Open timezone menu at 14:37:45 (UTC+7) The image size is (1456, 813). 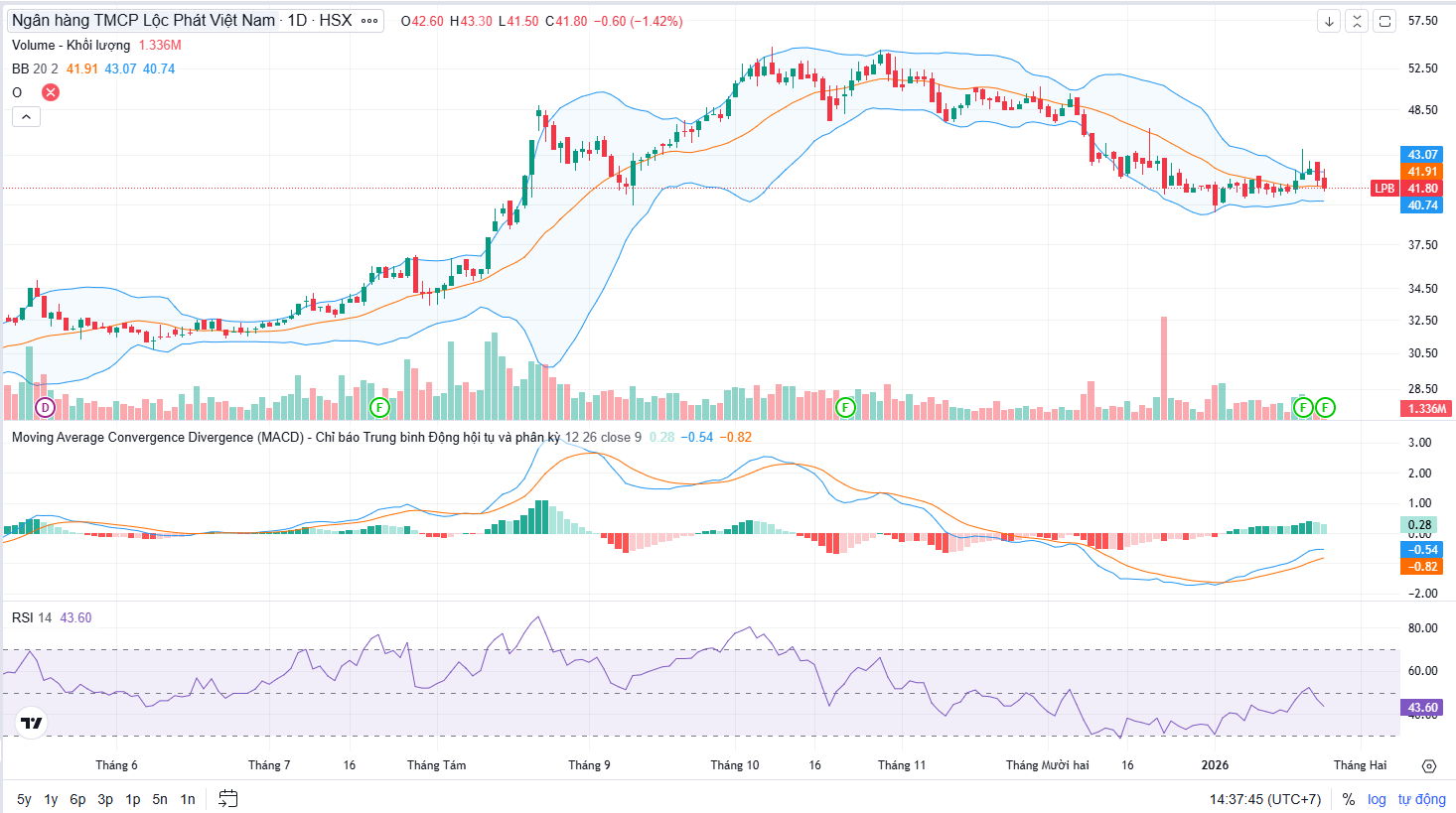click(x=1264, y=799)
